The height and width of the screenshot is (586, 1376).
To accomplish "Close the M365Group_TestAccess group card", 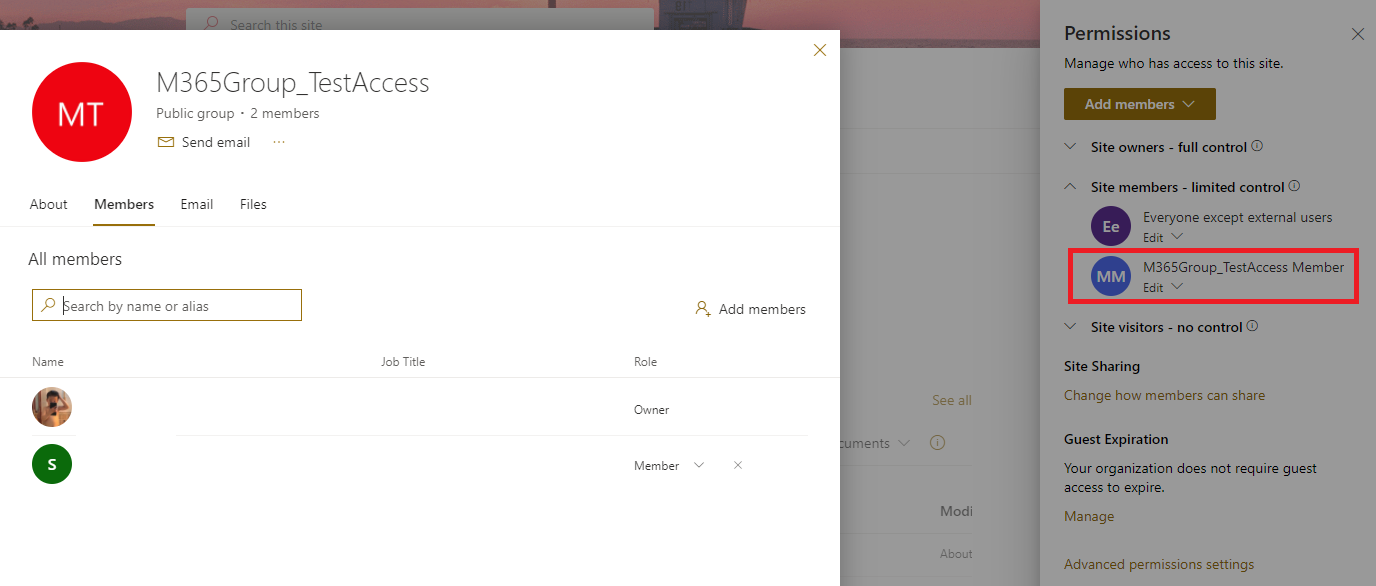I will [820, 50].
